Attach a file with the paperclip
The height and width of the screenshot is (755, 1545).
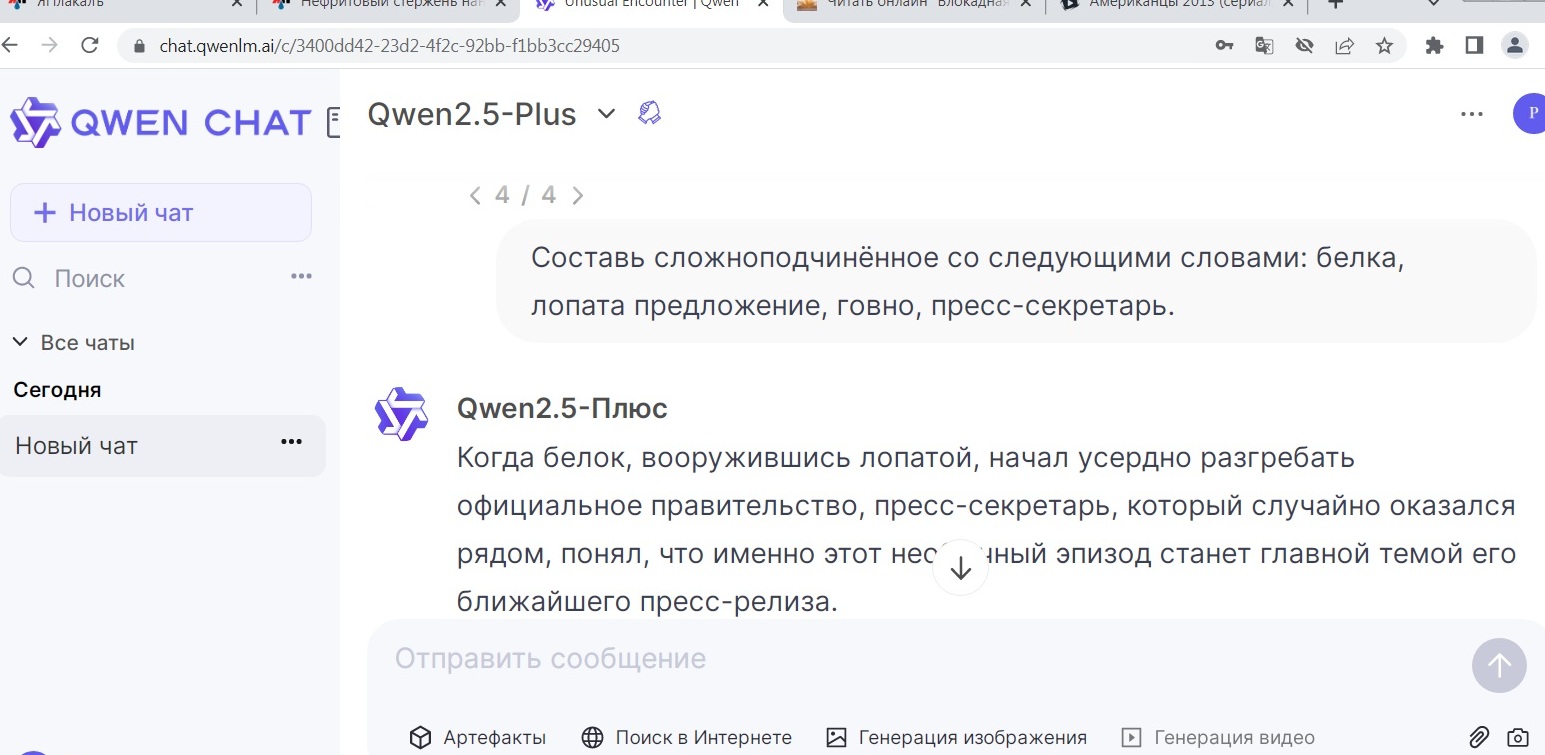click(x=1479, y=738)
